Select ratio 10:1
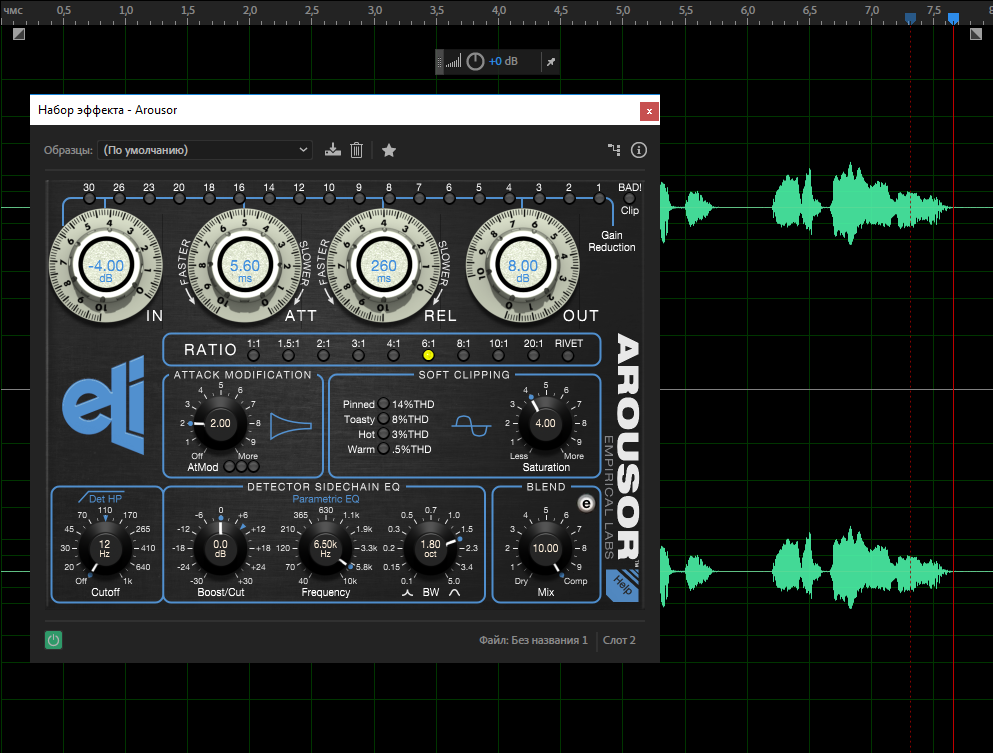Viewport: 993px width, 753px height. pos(498,356)
